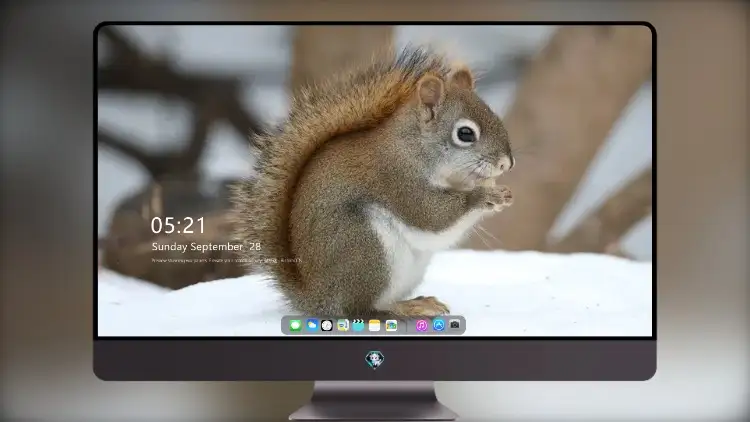Viewport: 750px width, 422px height.
Task: Launch the blue App Store icon
Action: 439,325
